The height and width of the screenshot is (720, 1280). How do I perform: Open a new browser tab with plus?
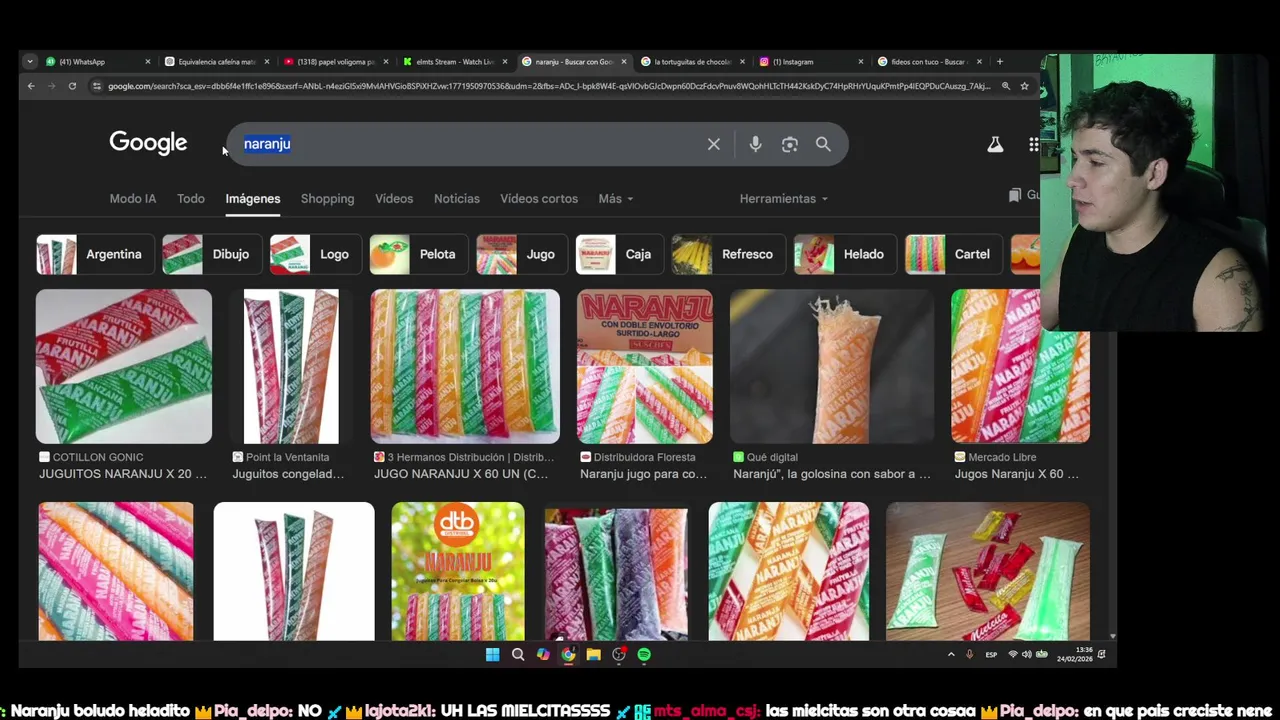[x=999, y=61]
